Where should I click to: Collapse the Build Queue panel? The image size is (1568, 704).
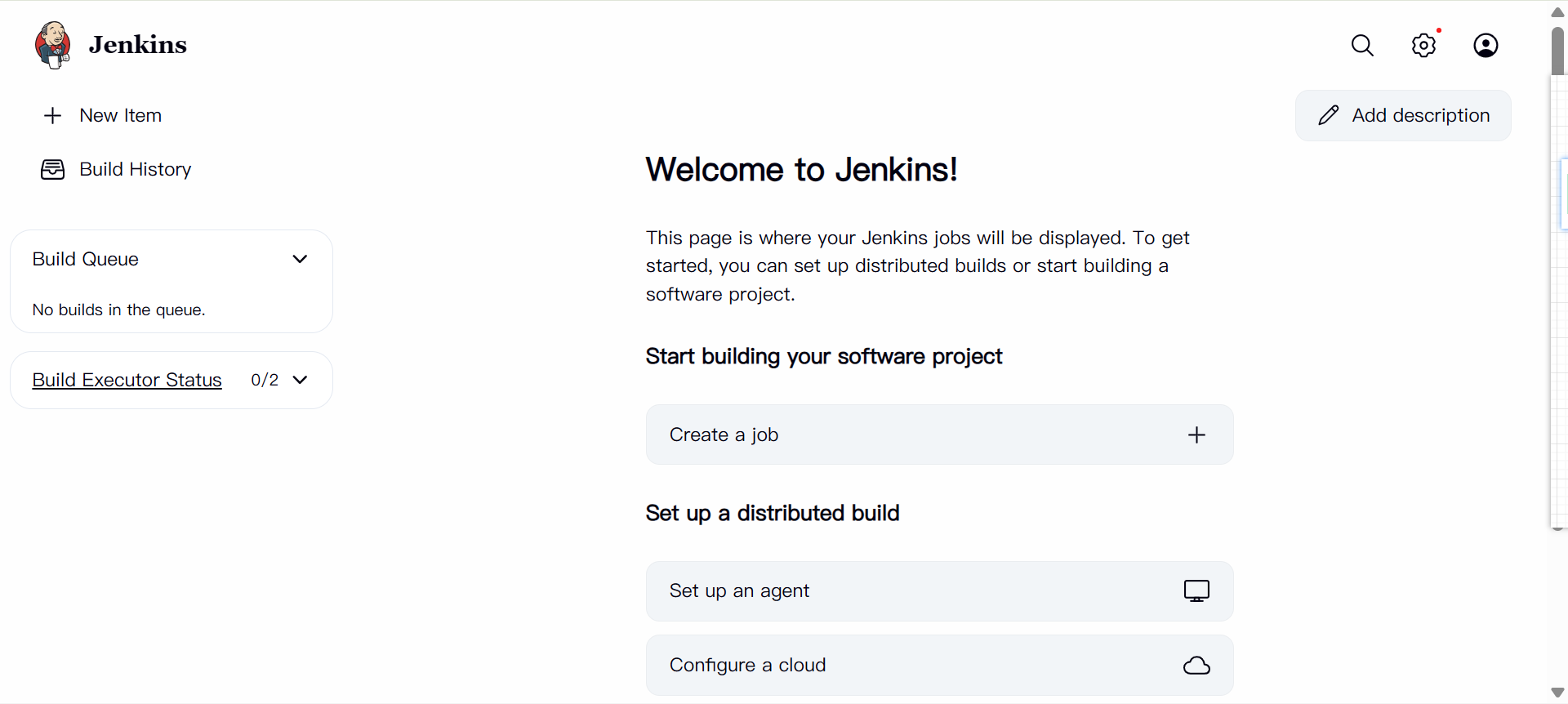[300, 260]
